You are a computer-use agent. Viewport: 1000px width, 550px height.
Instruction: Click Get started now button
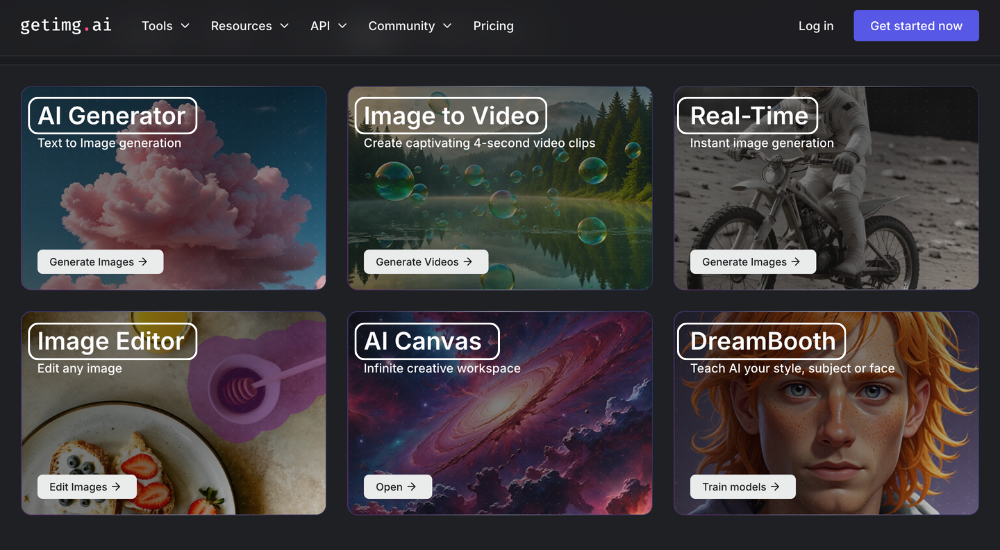point(916,26)
